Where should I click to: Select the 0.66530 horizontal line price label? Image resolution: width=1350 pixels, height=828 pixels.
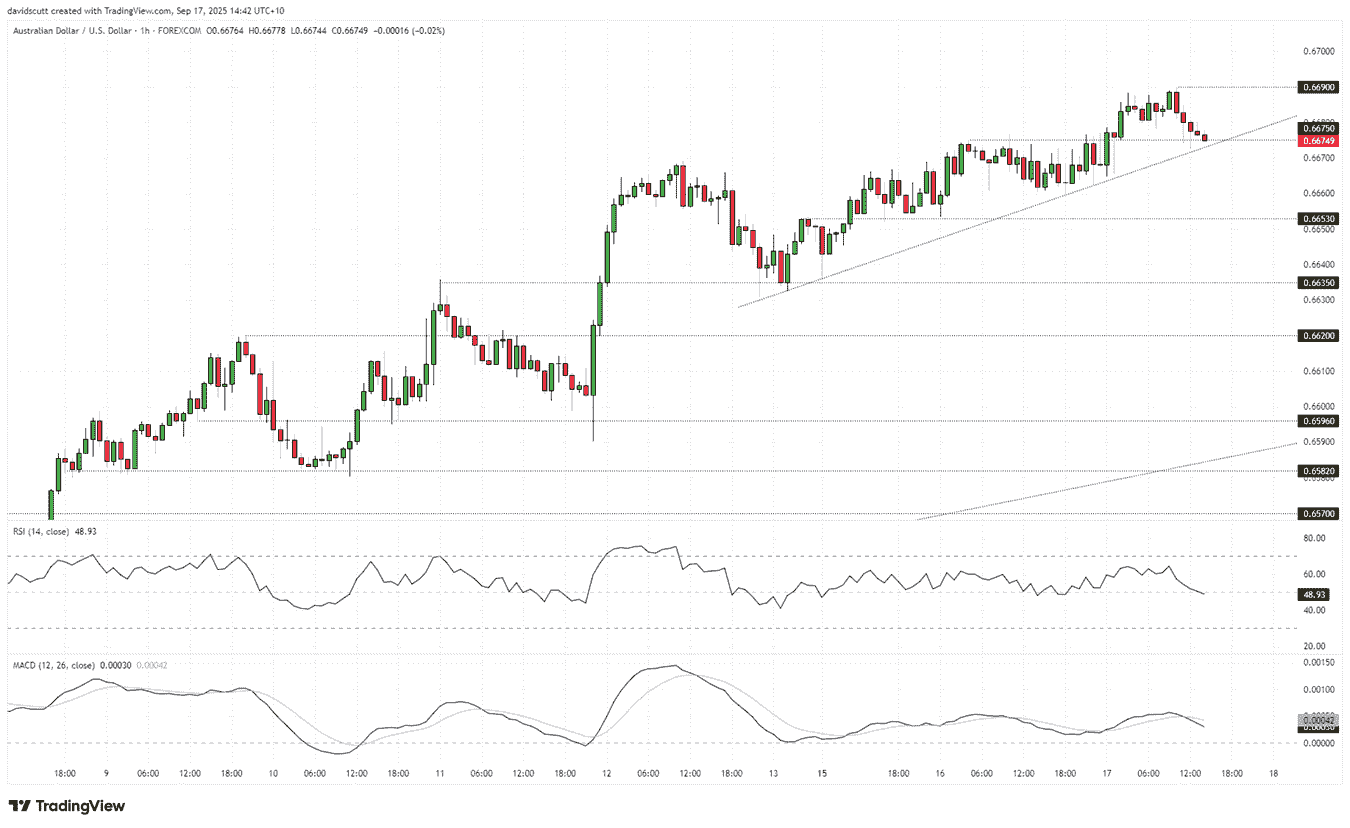(x=1317, y=218)
